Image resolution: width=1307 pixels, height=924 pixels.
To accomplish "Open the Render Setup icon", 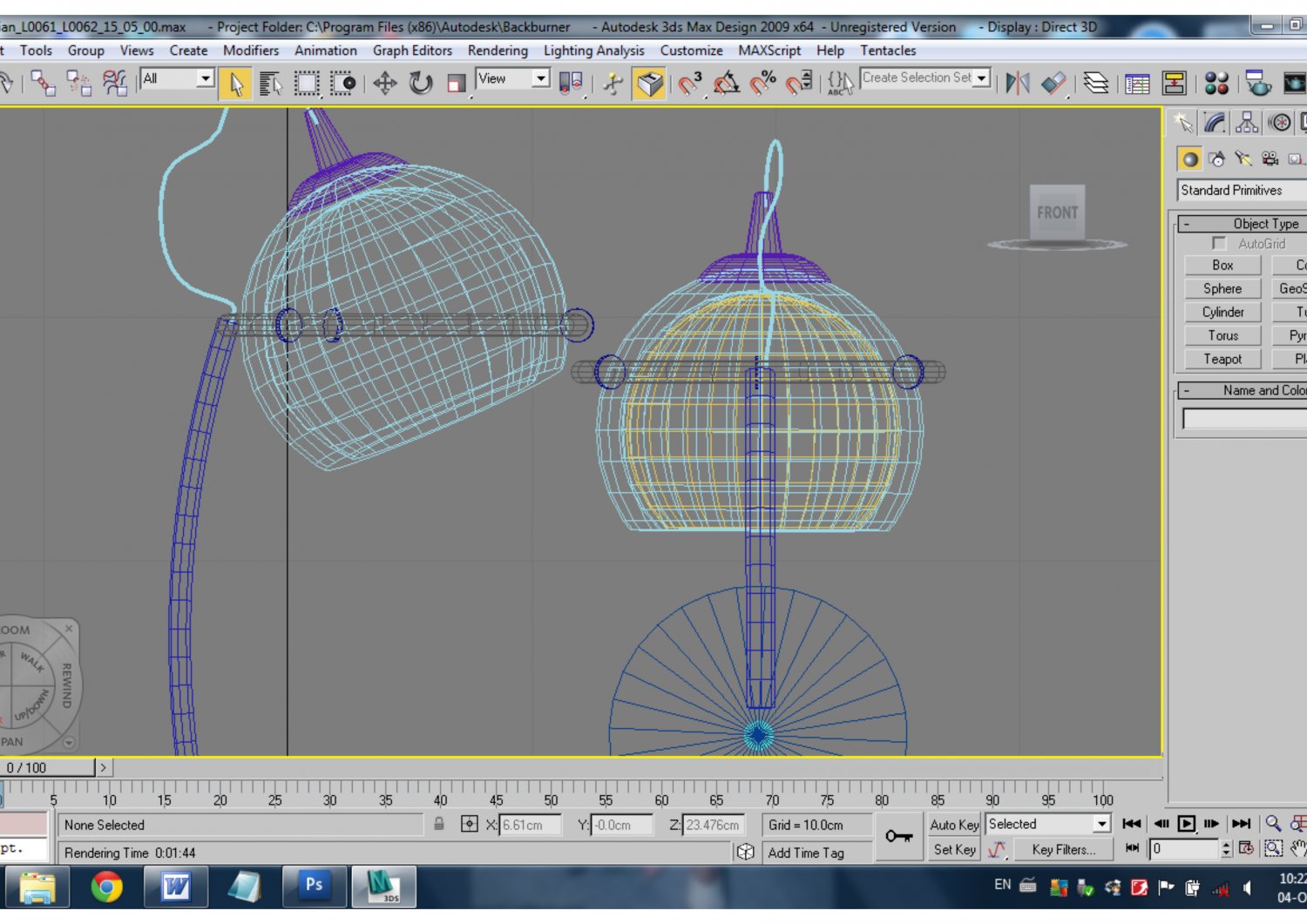I will (1257, 83).
